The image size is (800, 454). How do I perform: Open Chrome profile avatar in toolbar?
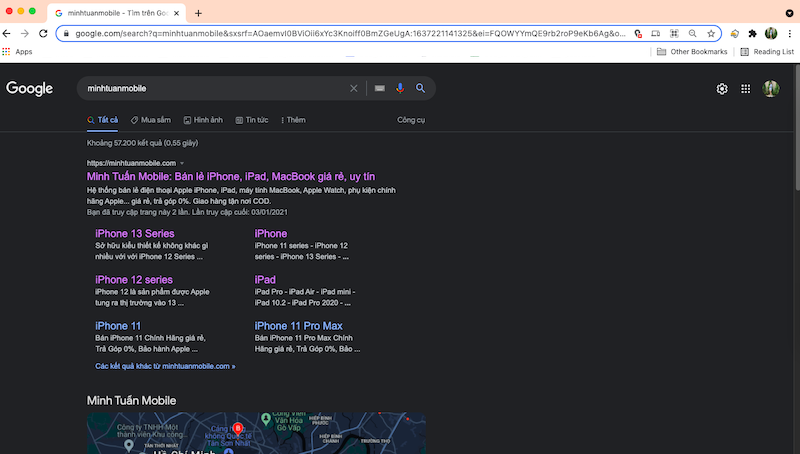coord(771,33)
